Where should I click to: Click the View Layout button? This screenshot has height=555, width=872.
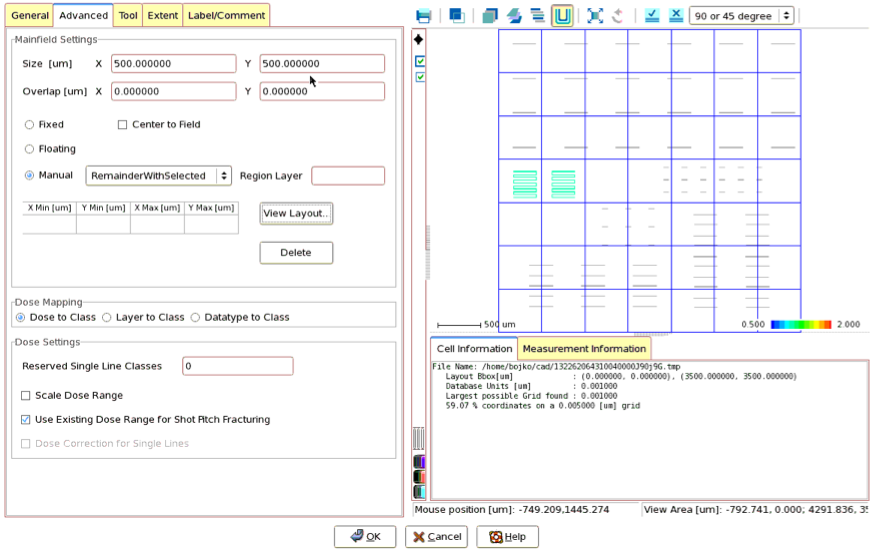point(296,214)
